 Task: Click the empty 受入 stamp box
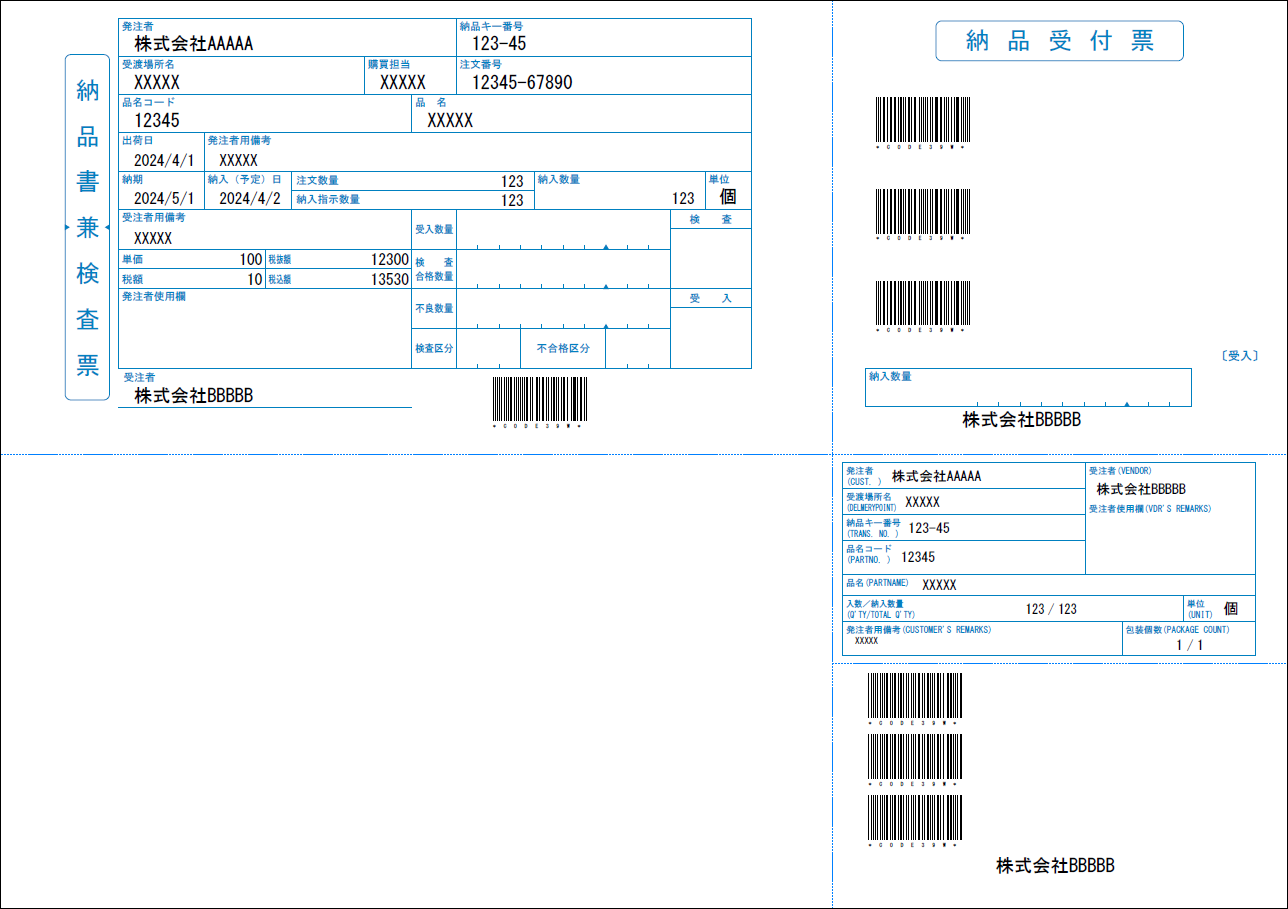(x=710, y=337)
